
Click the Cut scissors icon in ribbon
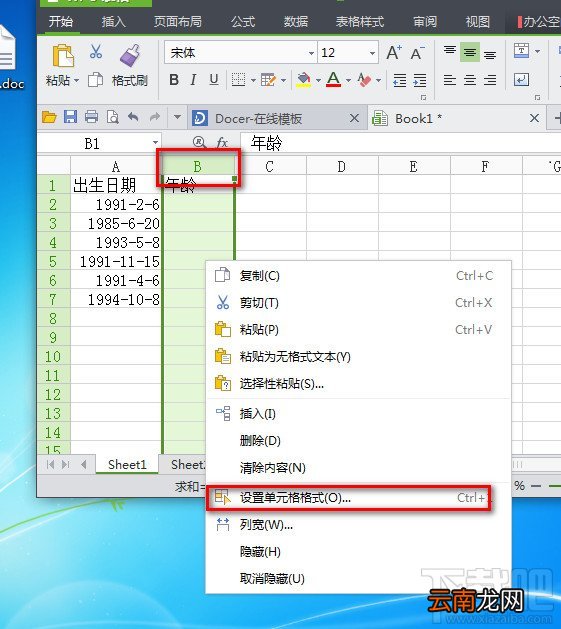[96, 52]
